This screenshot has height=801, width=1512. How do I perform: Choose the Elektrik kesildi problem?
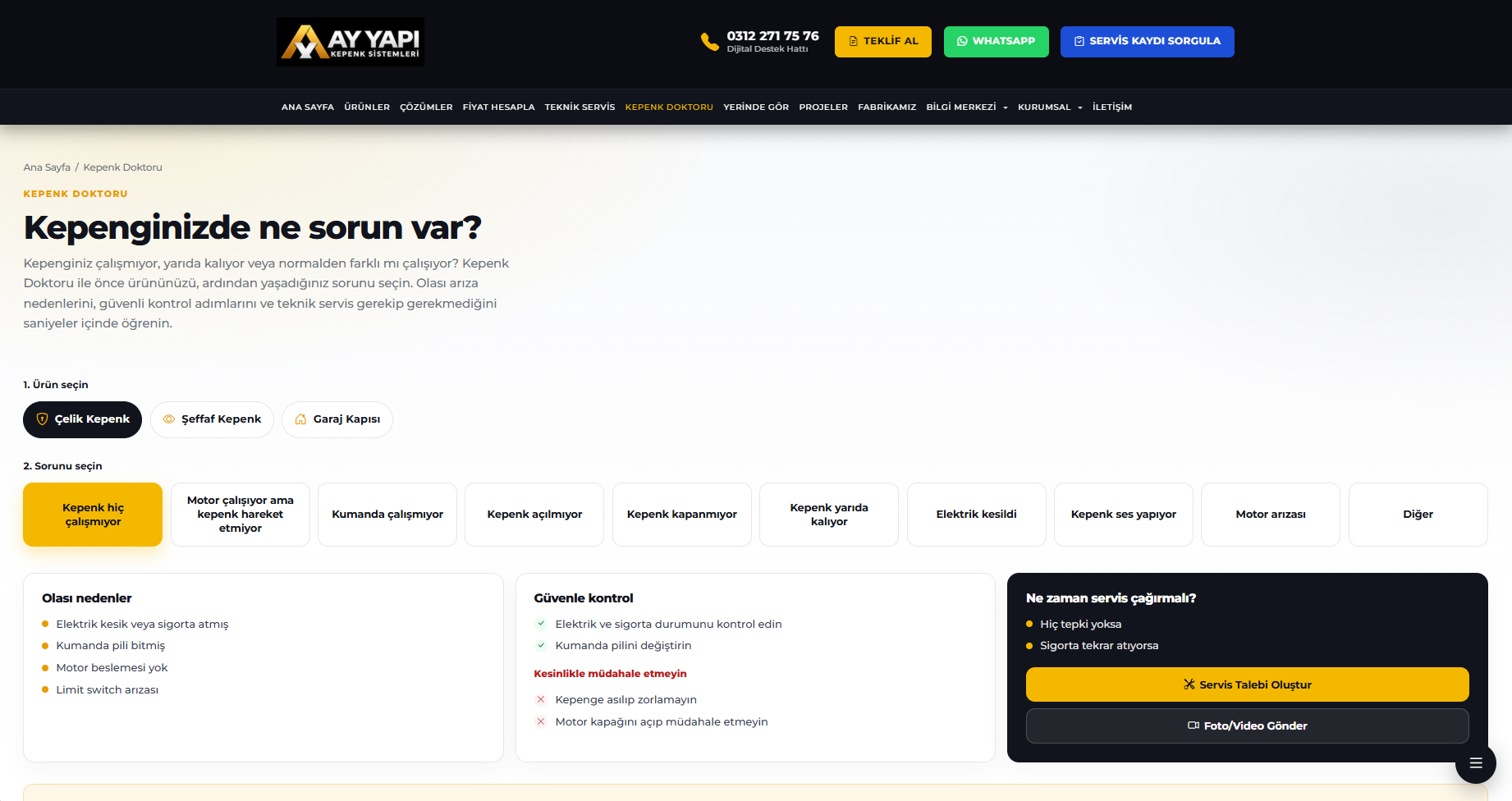(x=977, y=515)
